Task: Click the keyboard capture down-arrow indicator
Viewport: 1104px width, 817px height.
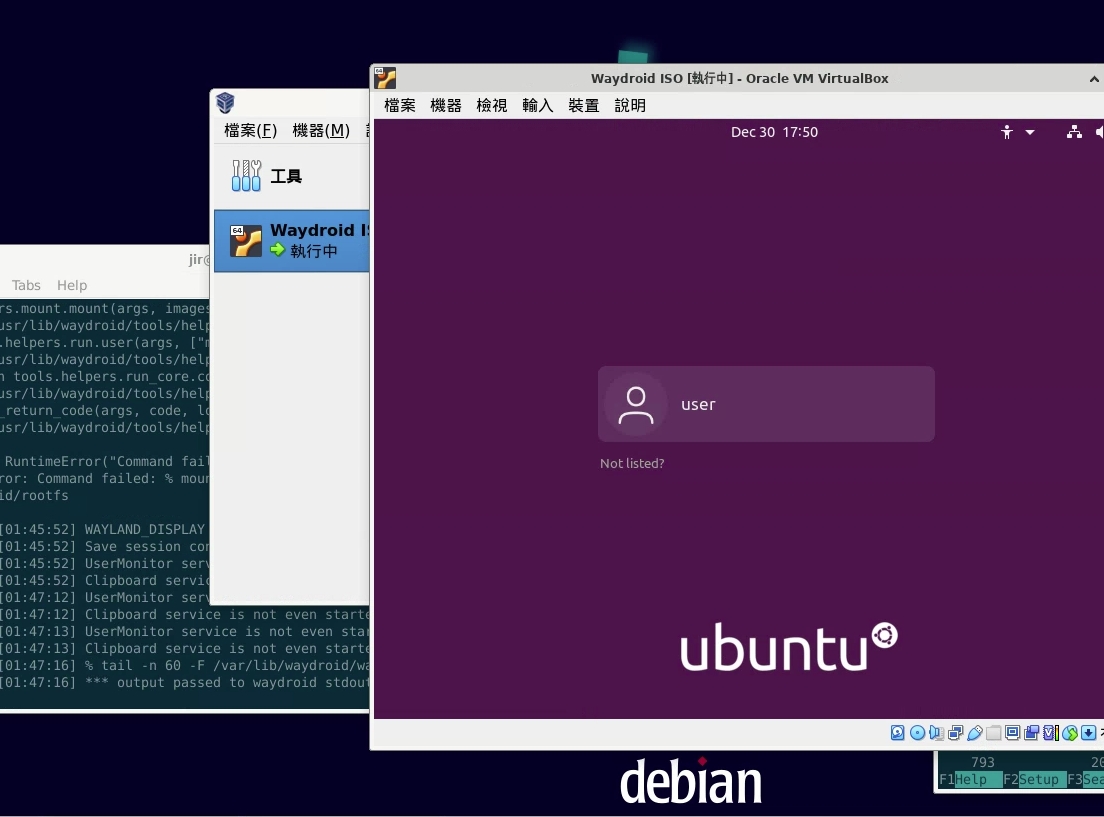Action: coord(1089,733)
